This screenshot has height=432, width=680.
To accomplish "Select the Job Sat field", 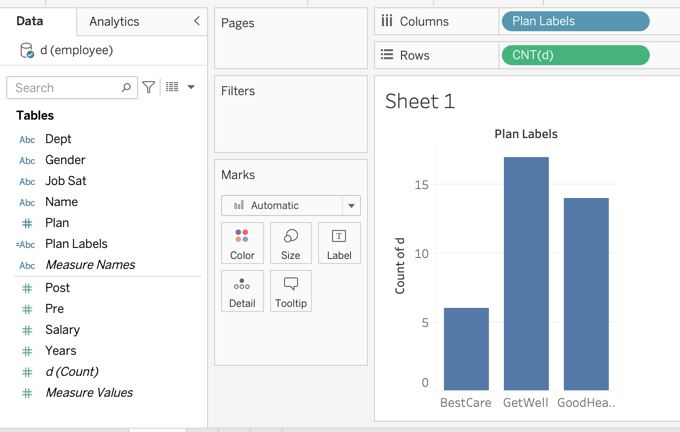I will click(x=65, y=181).
